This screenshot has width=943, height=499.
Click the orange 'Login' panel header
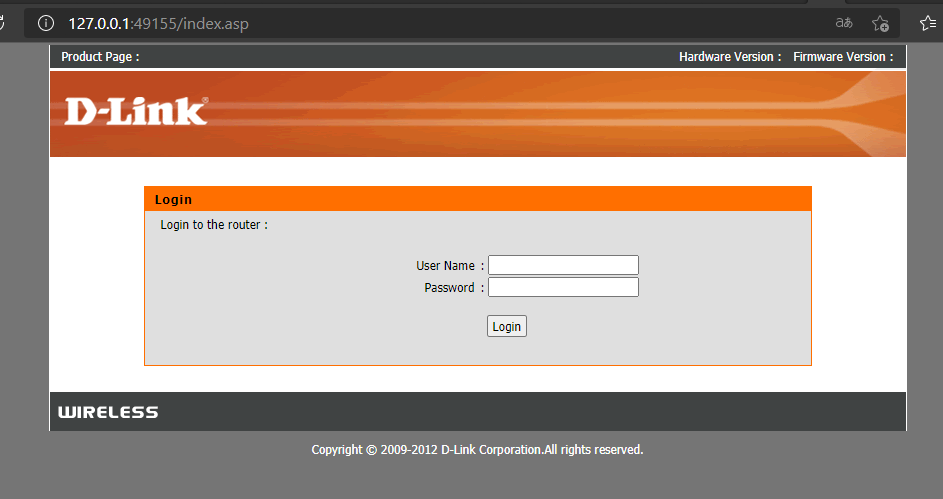[478, 199]
